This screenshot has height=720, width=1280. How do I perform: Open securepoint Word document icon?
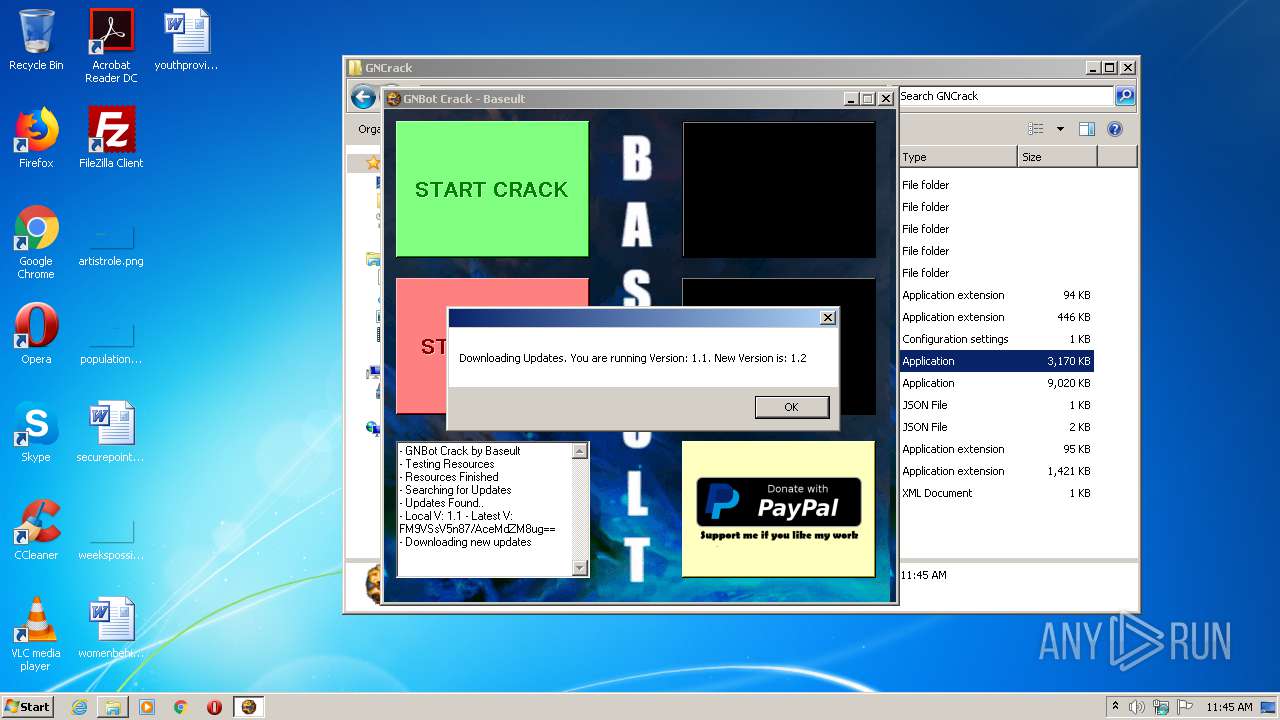pos(111,432)
